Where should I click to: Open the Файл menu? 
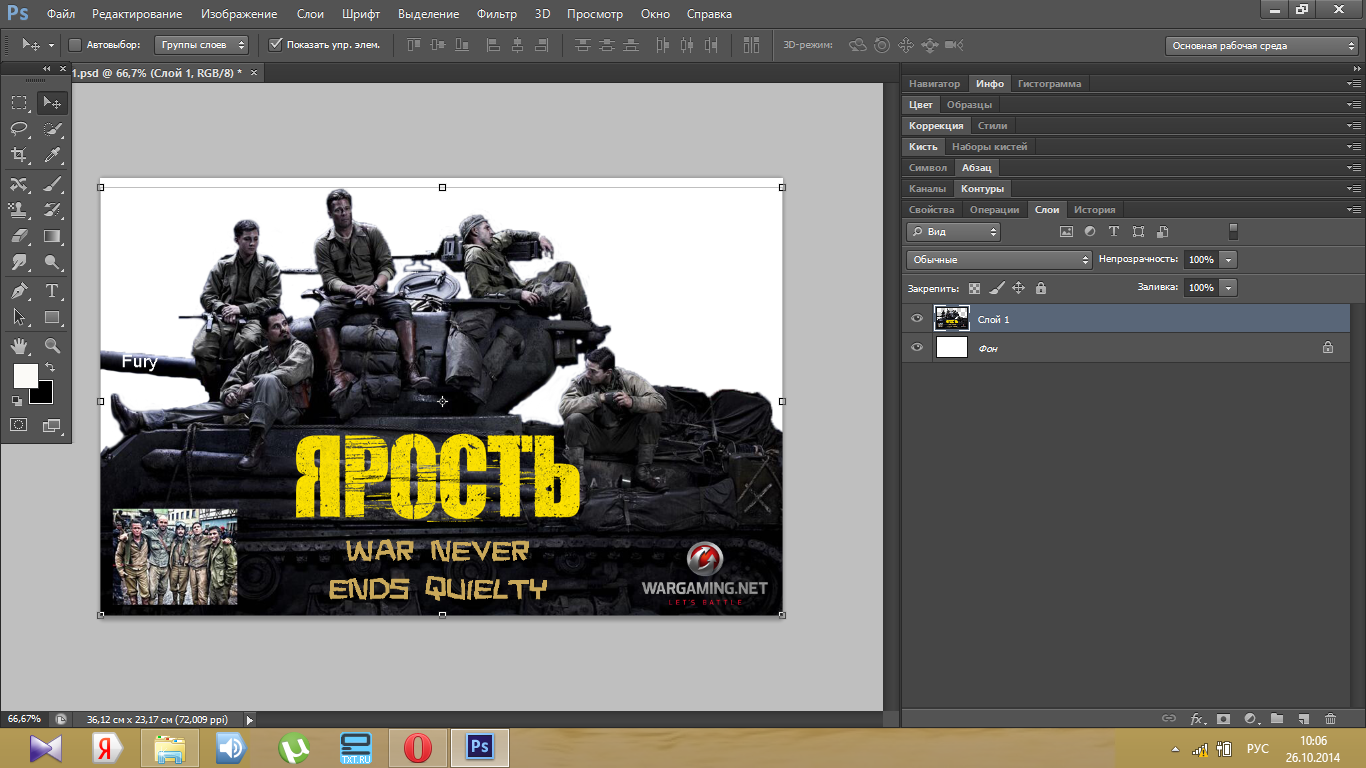click(x=60, y=14)
